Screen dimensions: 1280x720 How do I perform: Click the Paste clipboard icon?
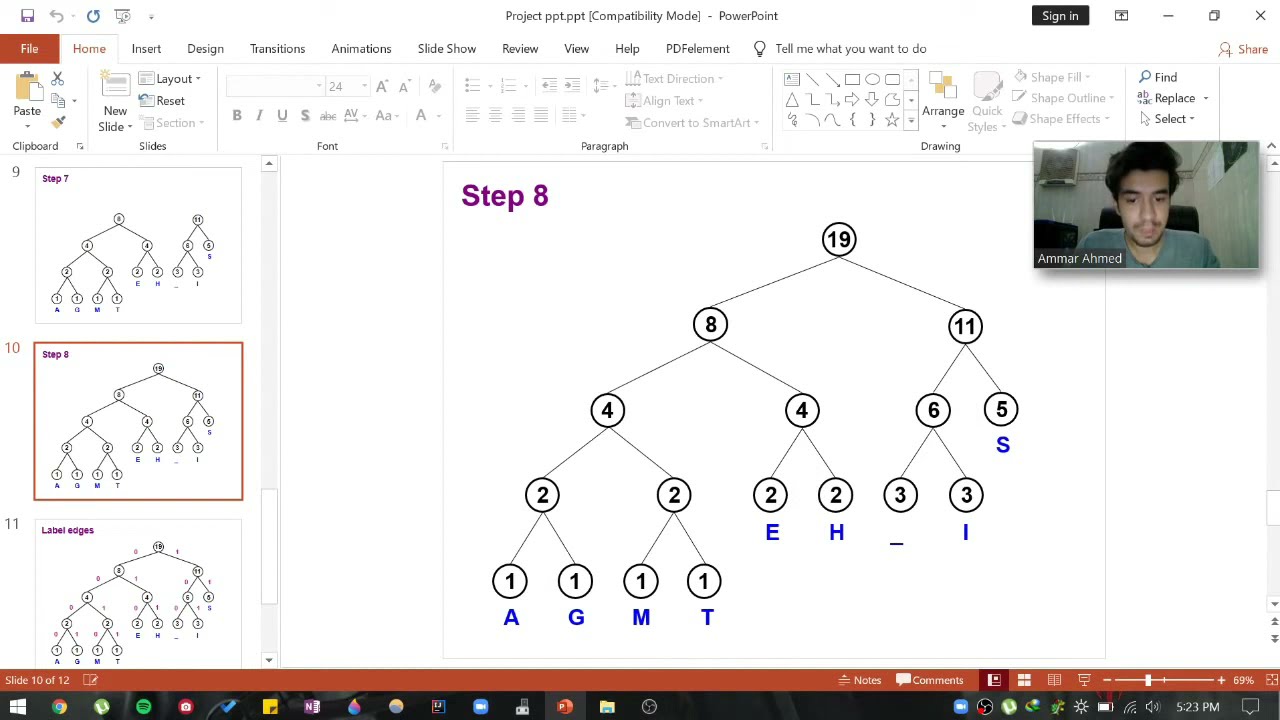click(27, 87)
